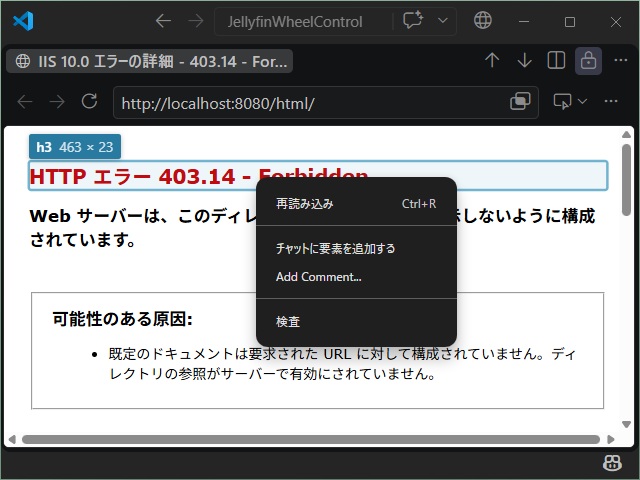Go forward using title bar arrow
The height and width of the screenshot is (480, 640).
click(x=196, y=21)
